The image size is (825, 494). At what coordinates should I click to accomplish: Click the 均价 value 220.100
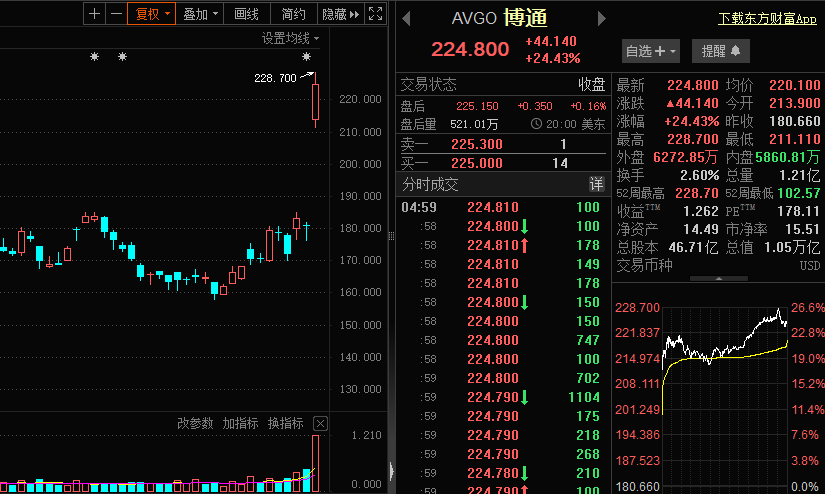click(x=794, y=85)
